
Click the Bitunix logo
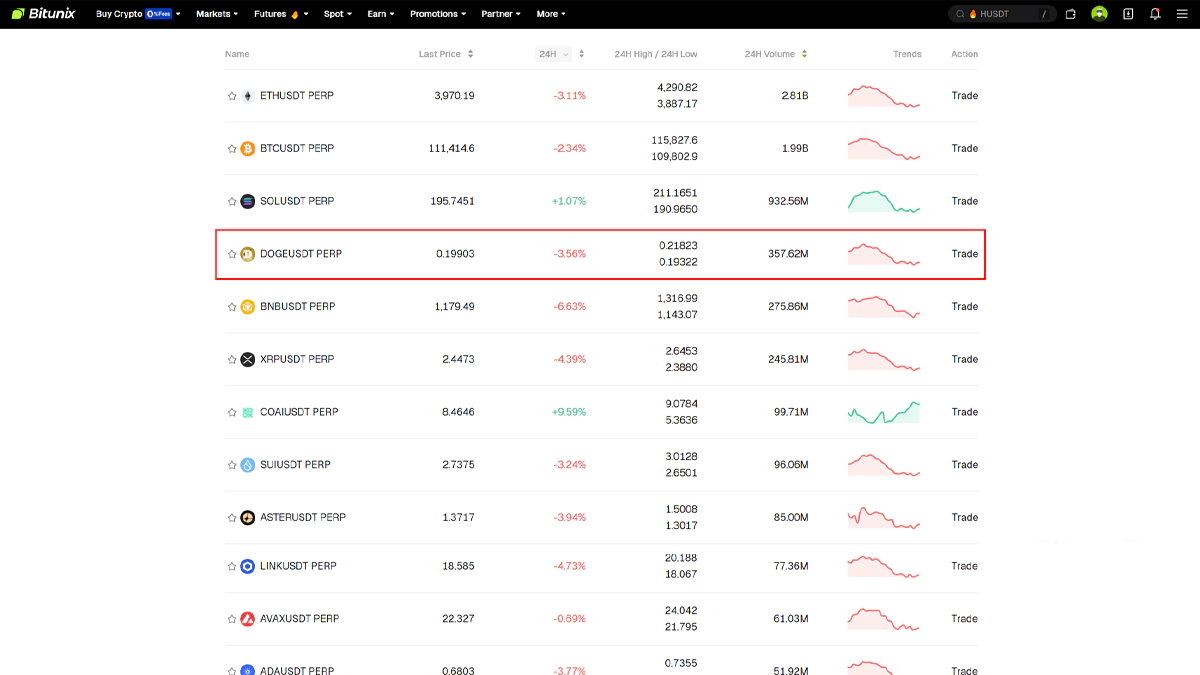(x=43, y=14)
